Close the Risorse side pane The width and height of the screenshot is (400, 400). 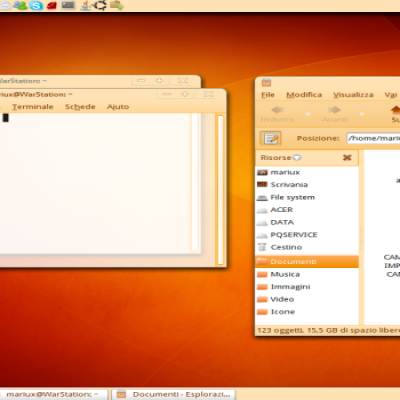pyautogui.click(x=347, y=157)
